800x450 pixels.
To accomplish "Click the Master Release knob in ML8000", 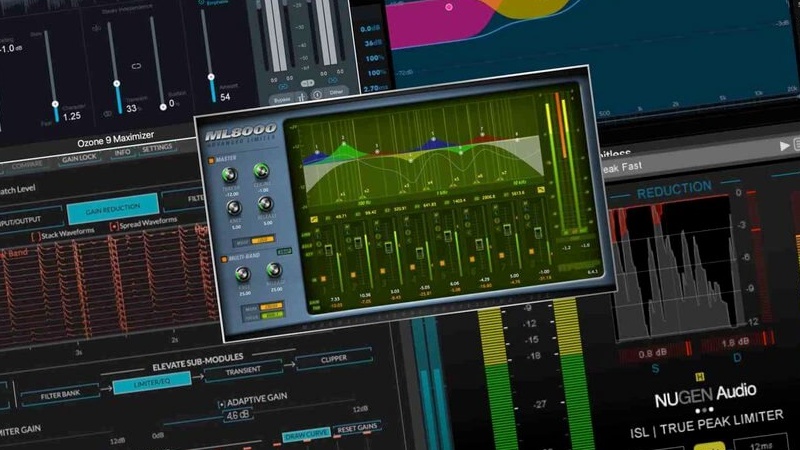I will tap(265, 204).
